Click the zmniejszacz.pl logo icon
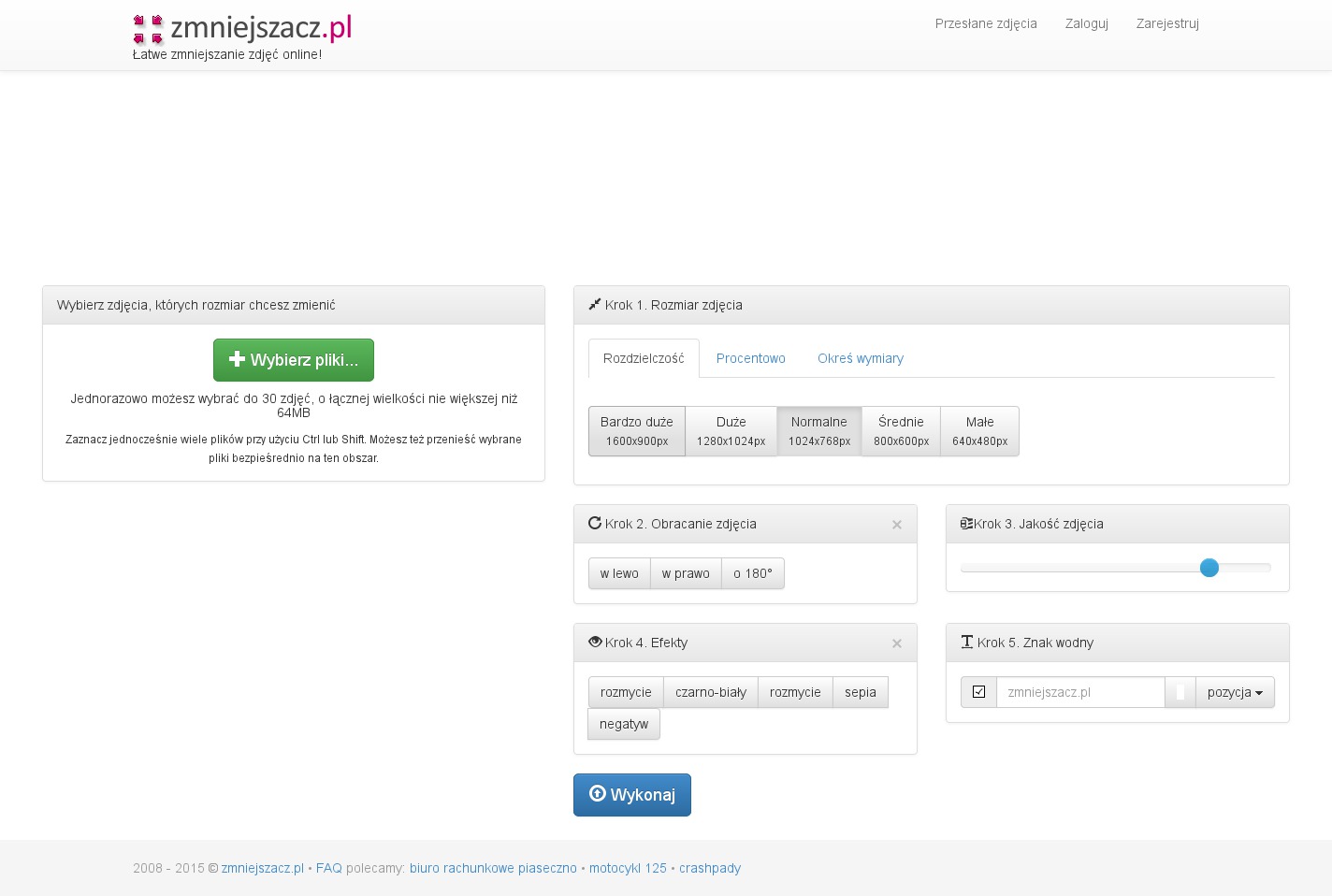The width and height of the screenshot is (1332, 896). 148,30
